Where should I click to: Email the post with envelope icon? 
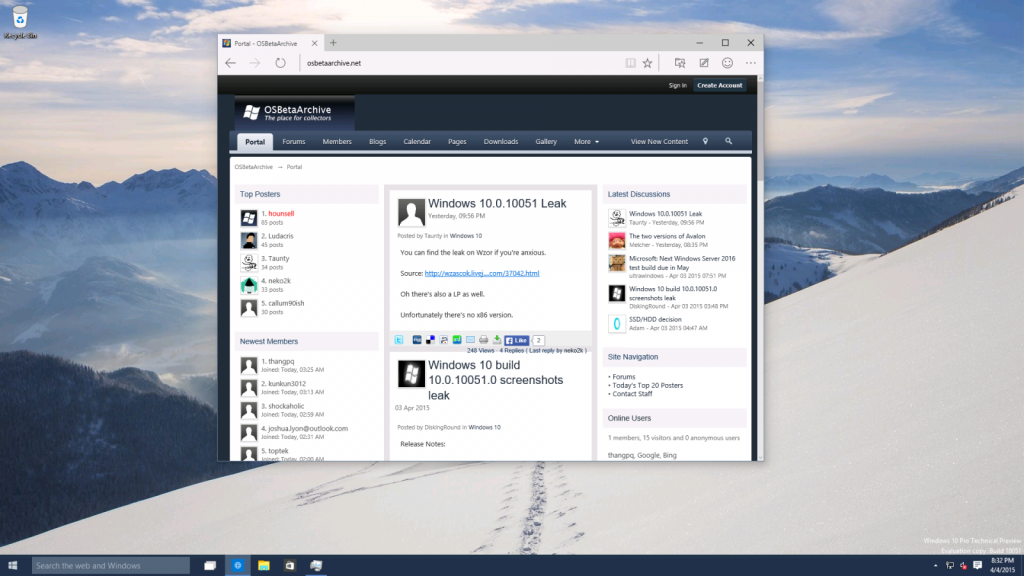coord(470,340)
